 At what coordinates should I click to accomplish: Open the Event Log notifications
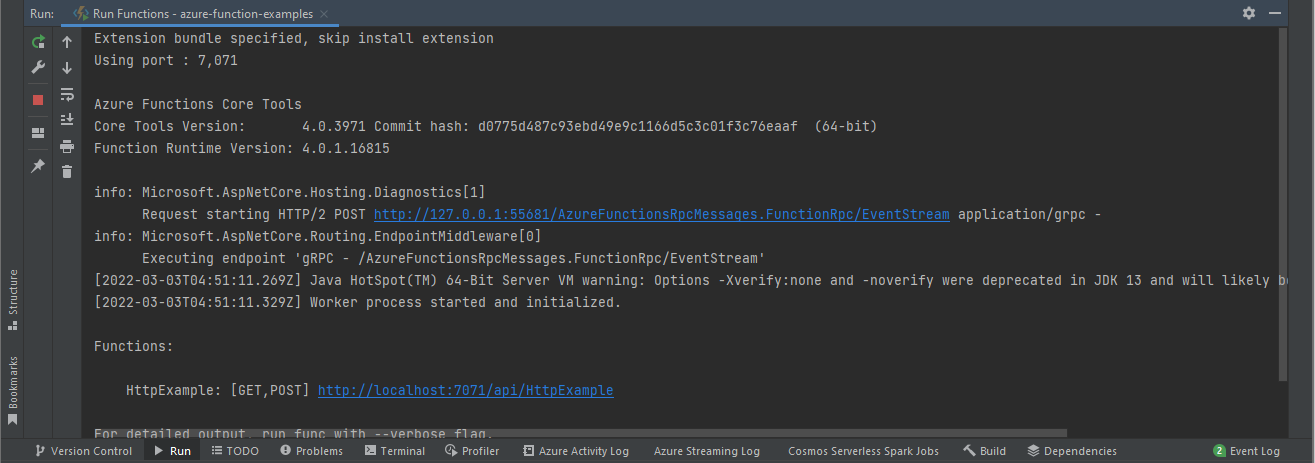pyautogui.click(x=1246, y=451)
